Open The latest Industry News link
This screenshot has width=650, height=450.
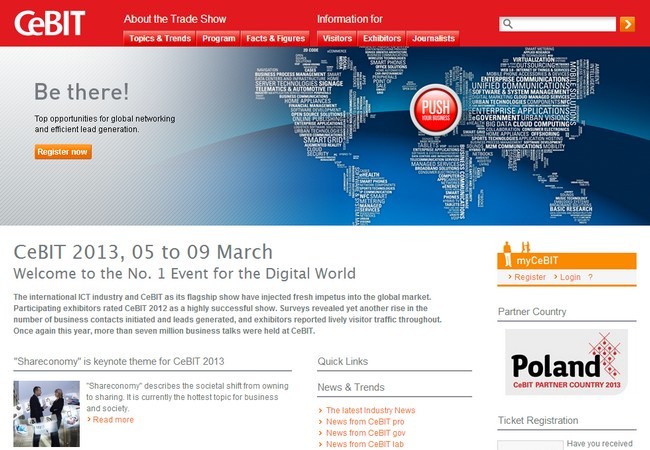pos(371,410)
